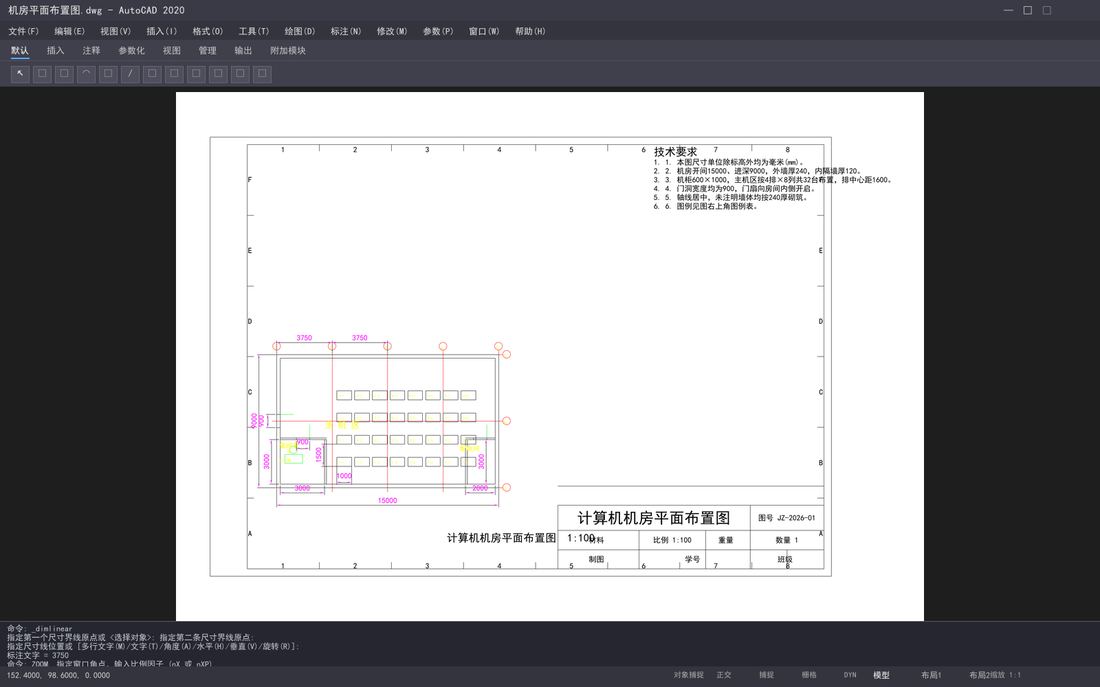The width and height of the screenshot is (1100, 687).
Task: Click the 标注文字 = 3750 command history line
Action: 38,655
